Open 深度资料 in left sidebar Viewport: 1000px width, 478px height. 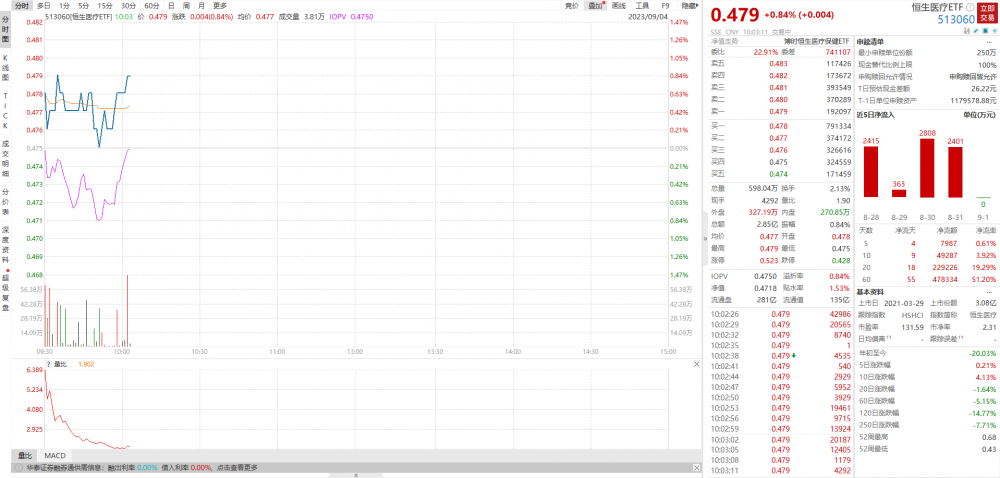(6, 245)
